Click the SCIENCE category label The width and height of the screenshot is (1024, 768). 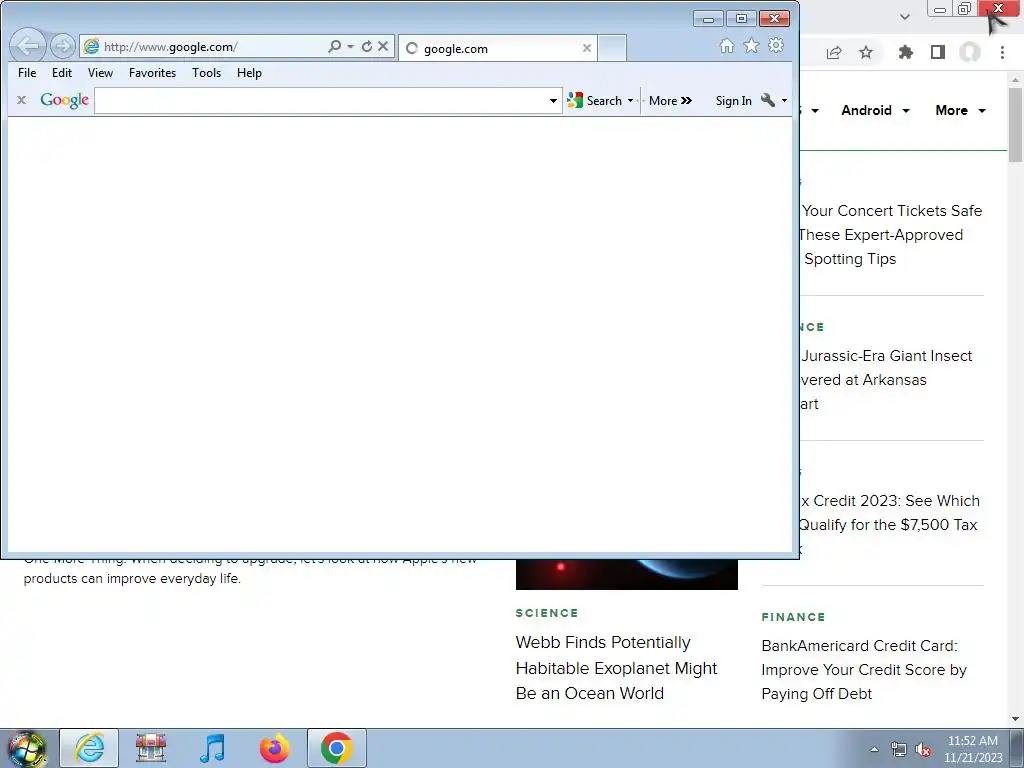547,613
